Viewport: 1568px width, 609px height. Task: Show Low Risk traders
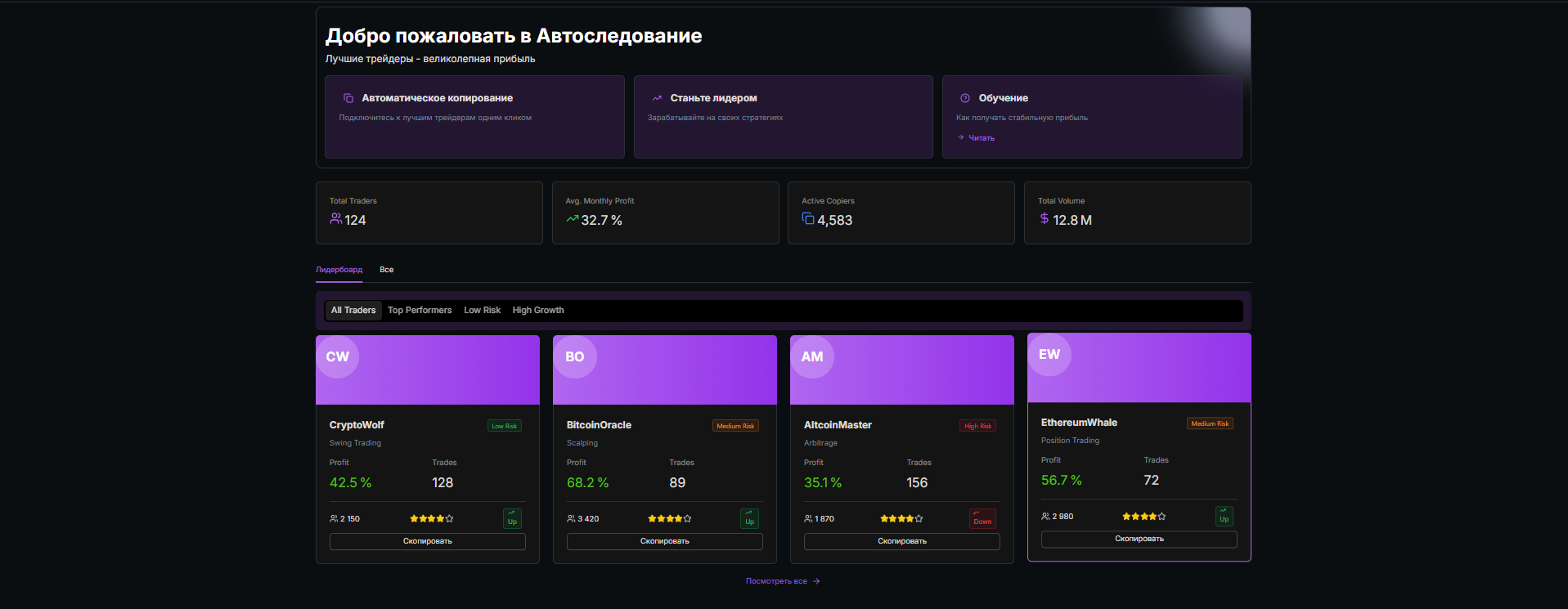click(482, 311)
